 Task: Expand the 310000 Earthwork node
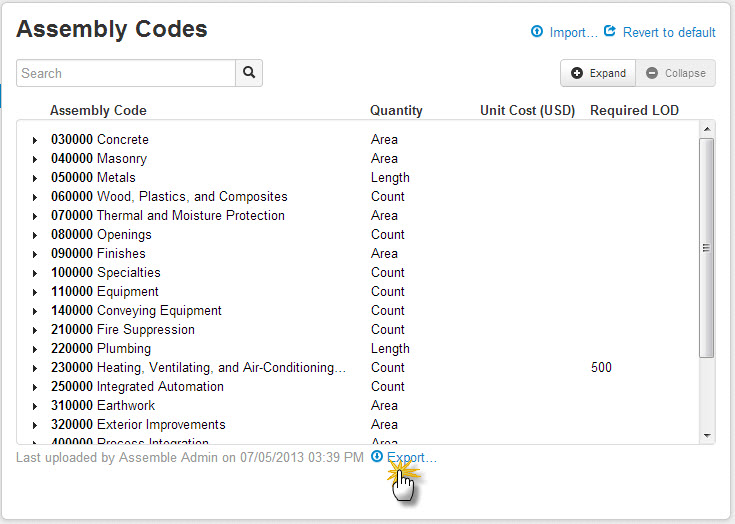tap(35, 406)
